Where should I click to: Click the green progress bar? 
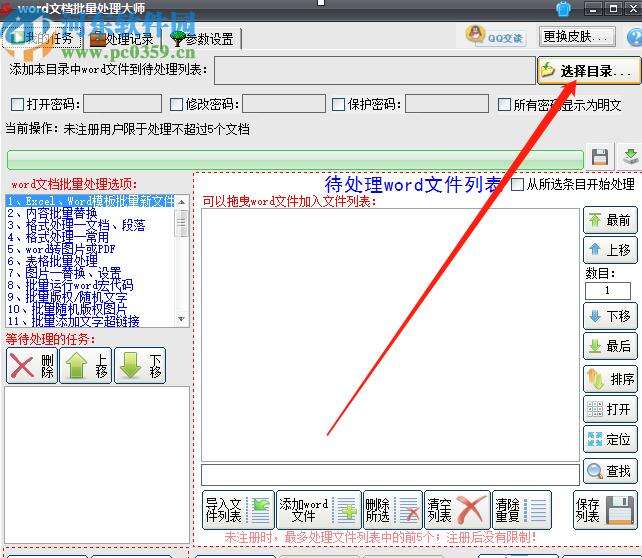[295, 160]
